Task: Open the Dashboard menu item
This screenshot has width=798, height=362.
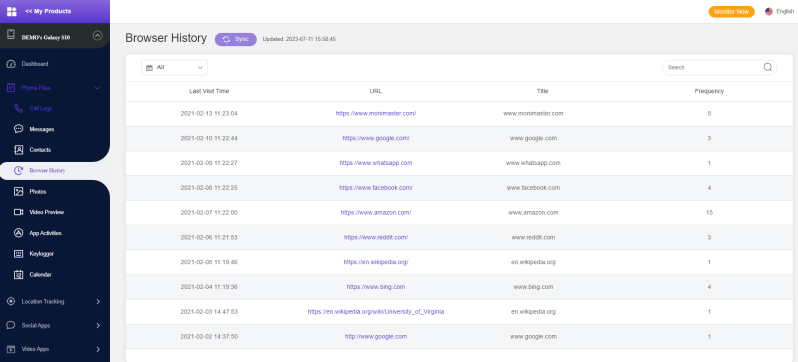Action: coord(35,64)
